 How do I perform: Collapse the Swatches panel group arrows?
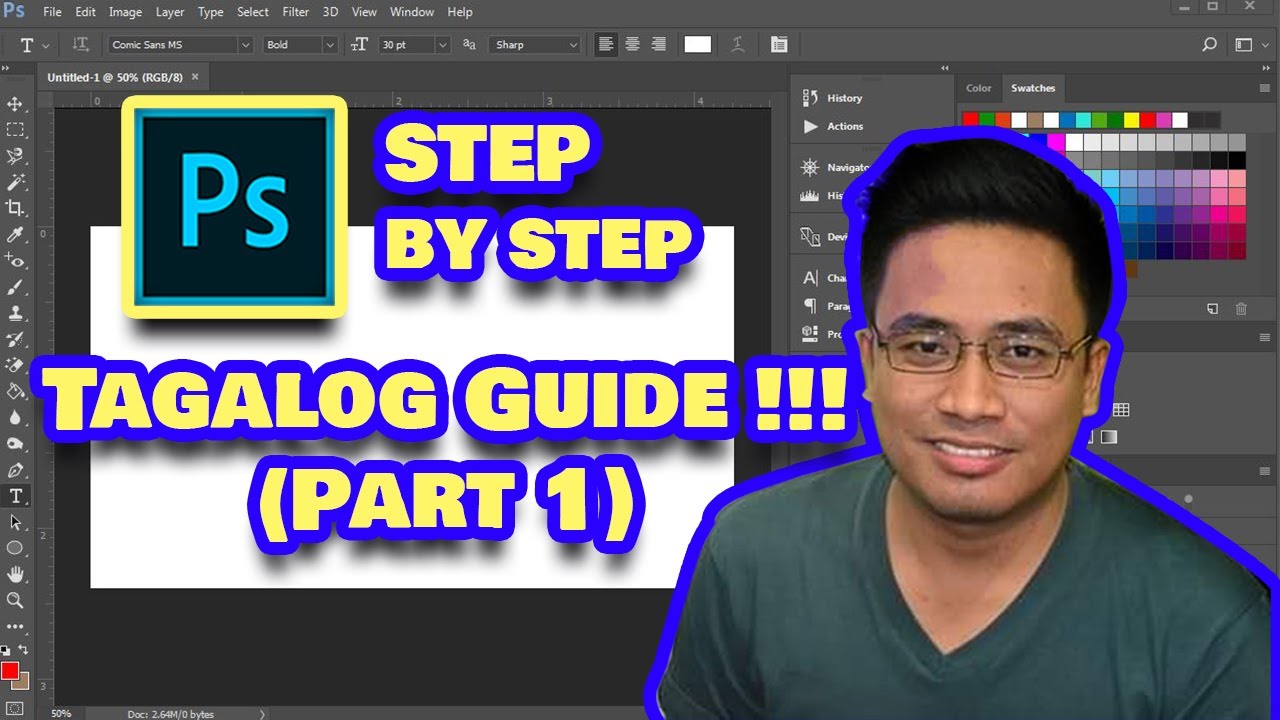tap(1266, 68)
